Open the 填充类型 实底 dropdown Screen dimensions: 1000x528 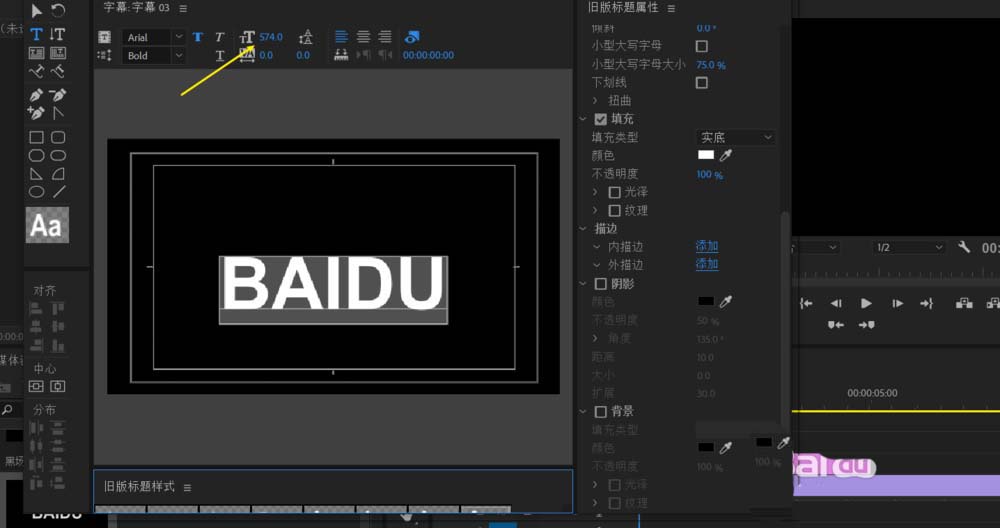735,137
